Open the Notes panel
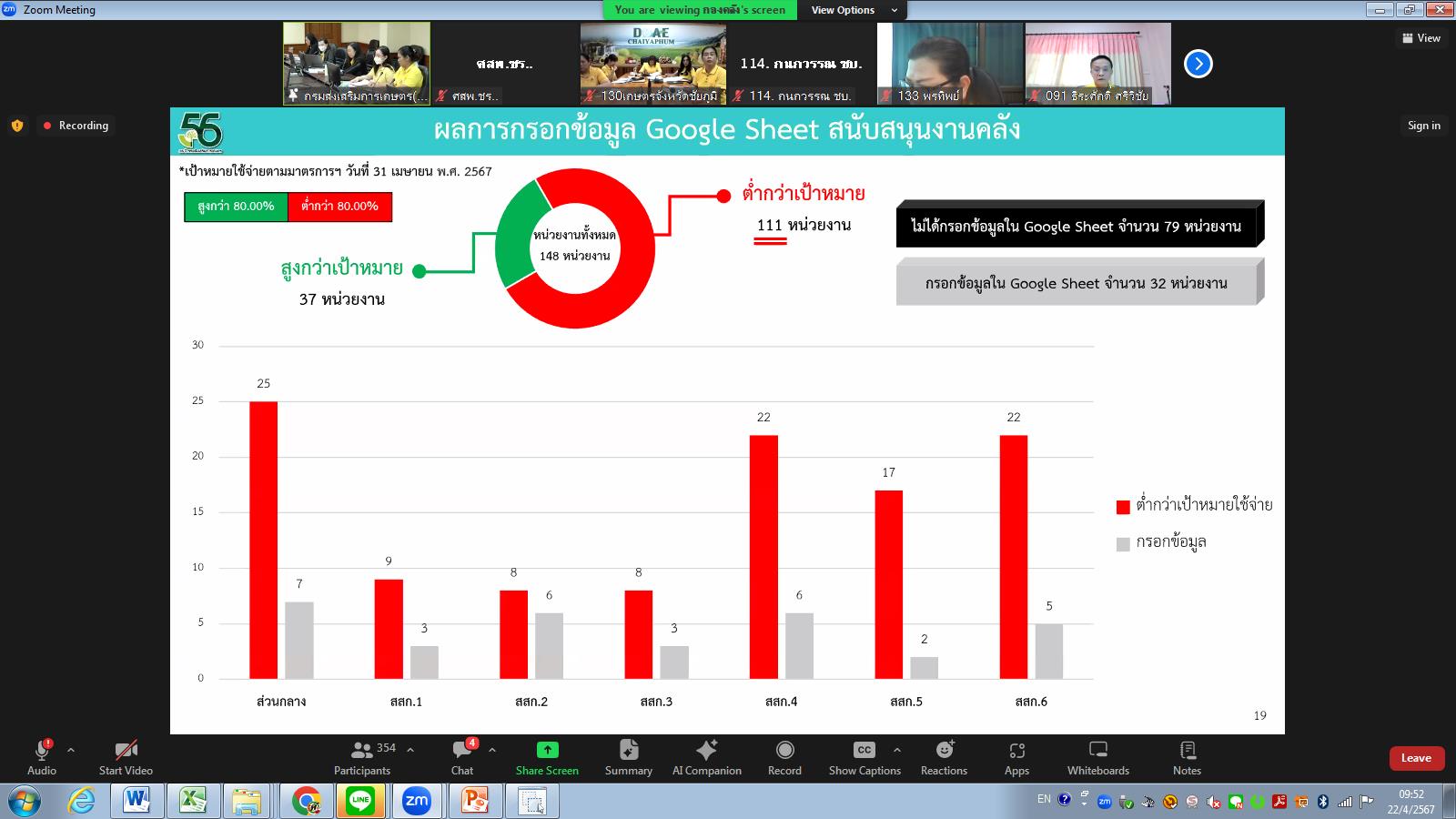Image resolution: width=1456 pixels, height=819 pixels. click(1187, 757)
